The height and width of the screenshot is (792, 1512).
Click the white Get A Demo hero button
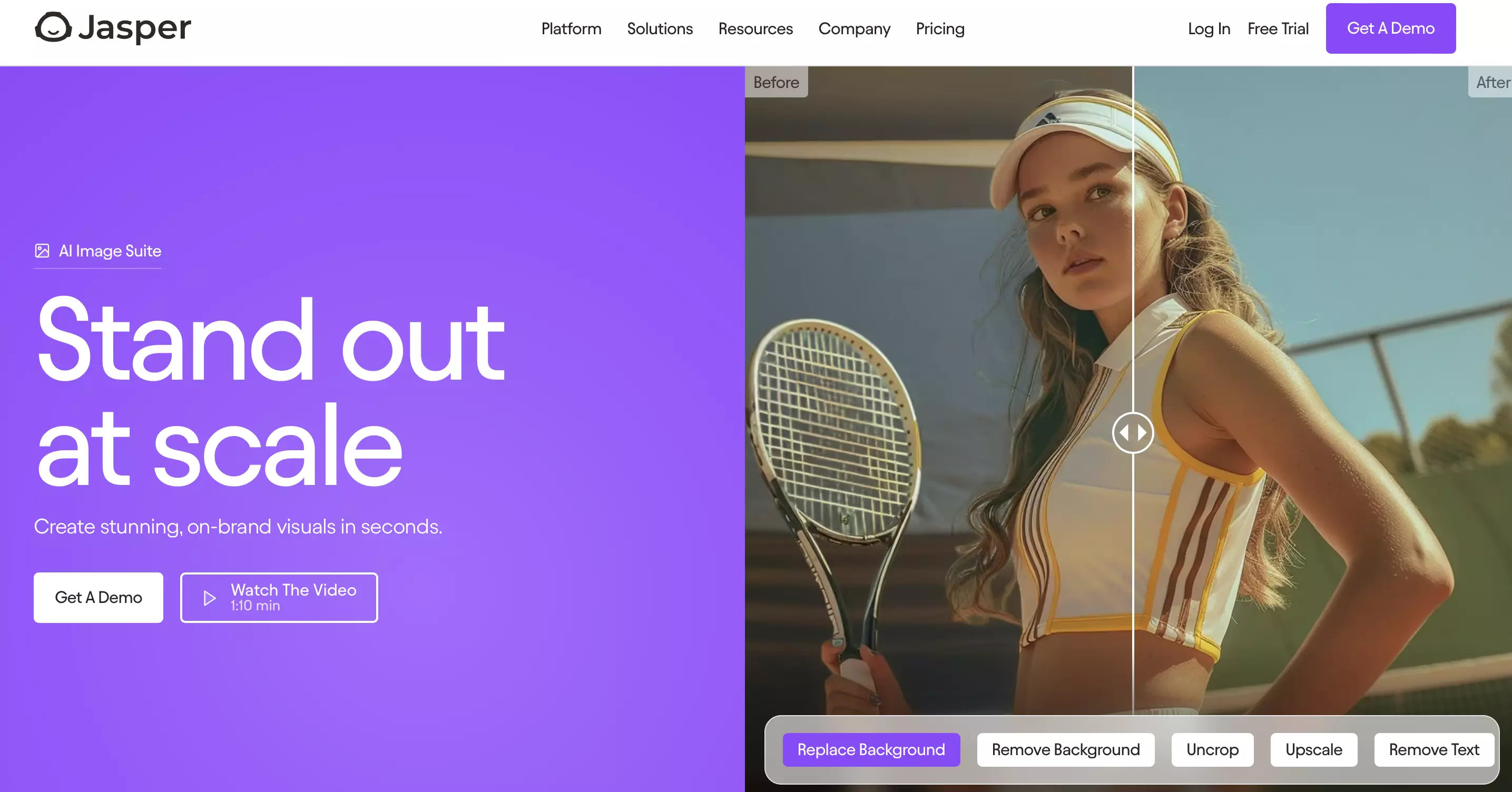(x=98, y=597)
